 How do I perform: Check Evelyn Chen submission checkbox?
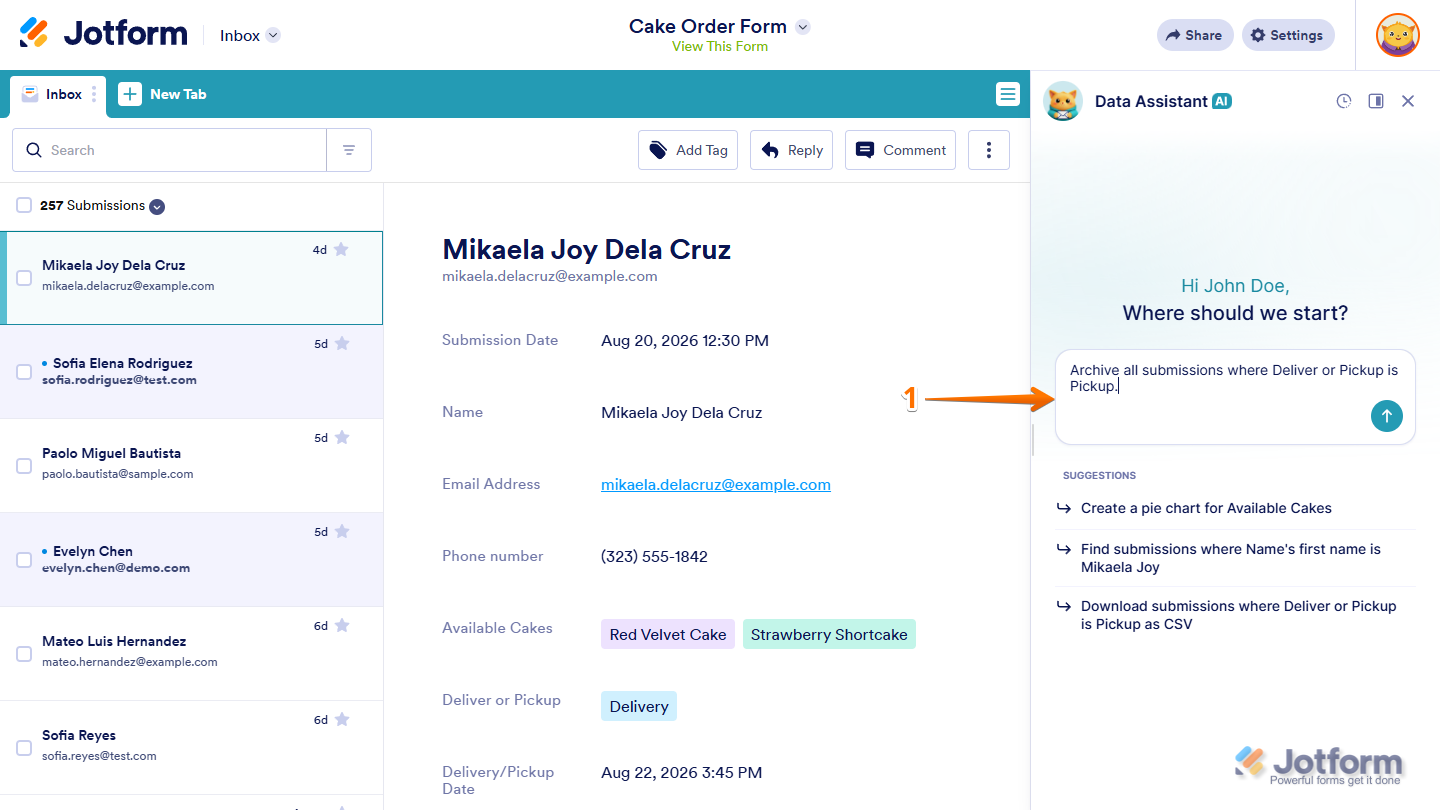[x=24, y=560]
